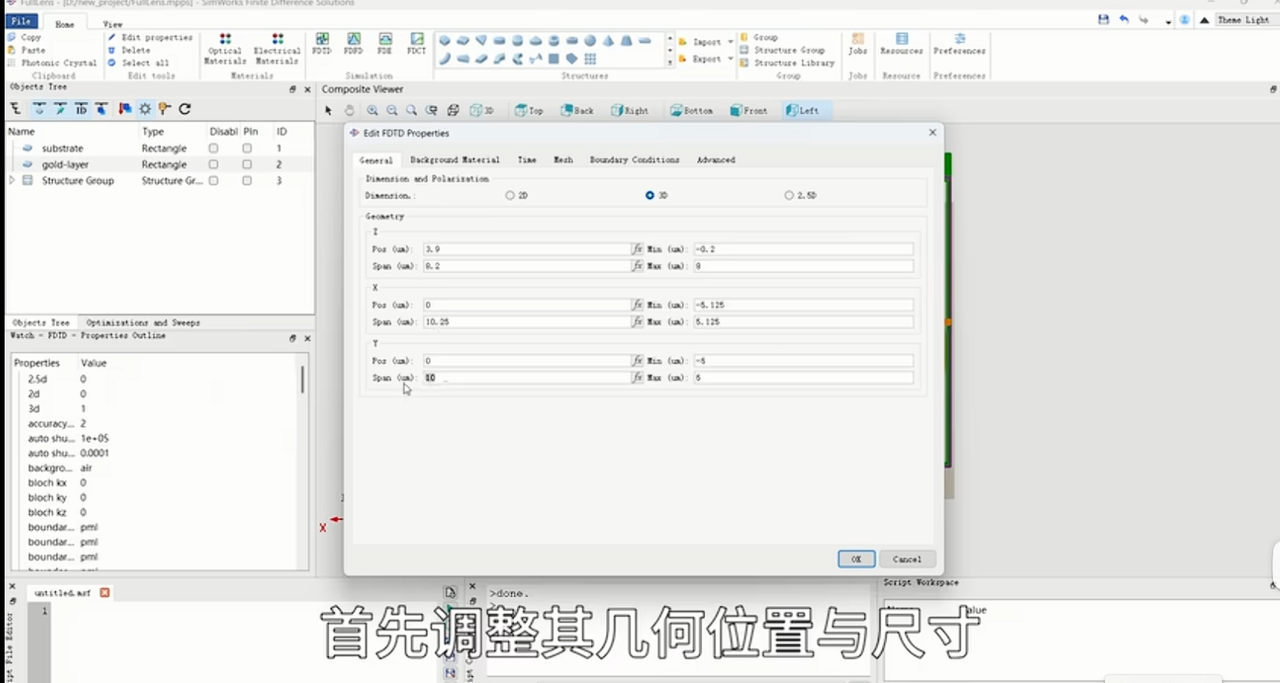Click the zoom in magnifier
Image resolution: width=1280 pixels, height=683 pixels.
(x=372, y=110)
